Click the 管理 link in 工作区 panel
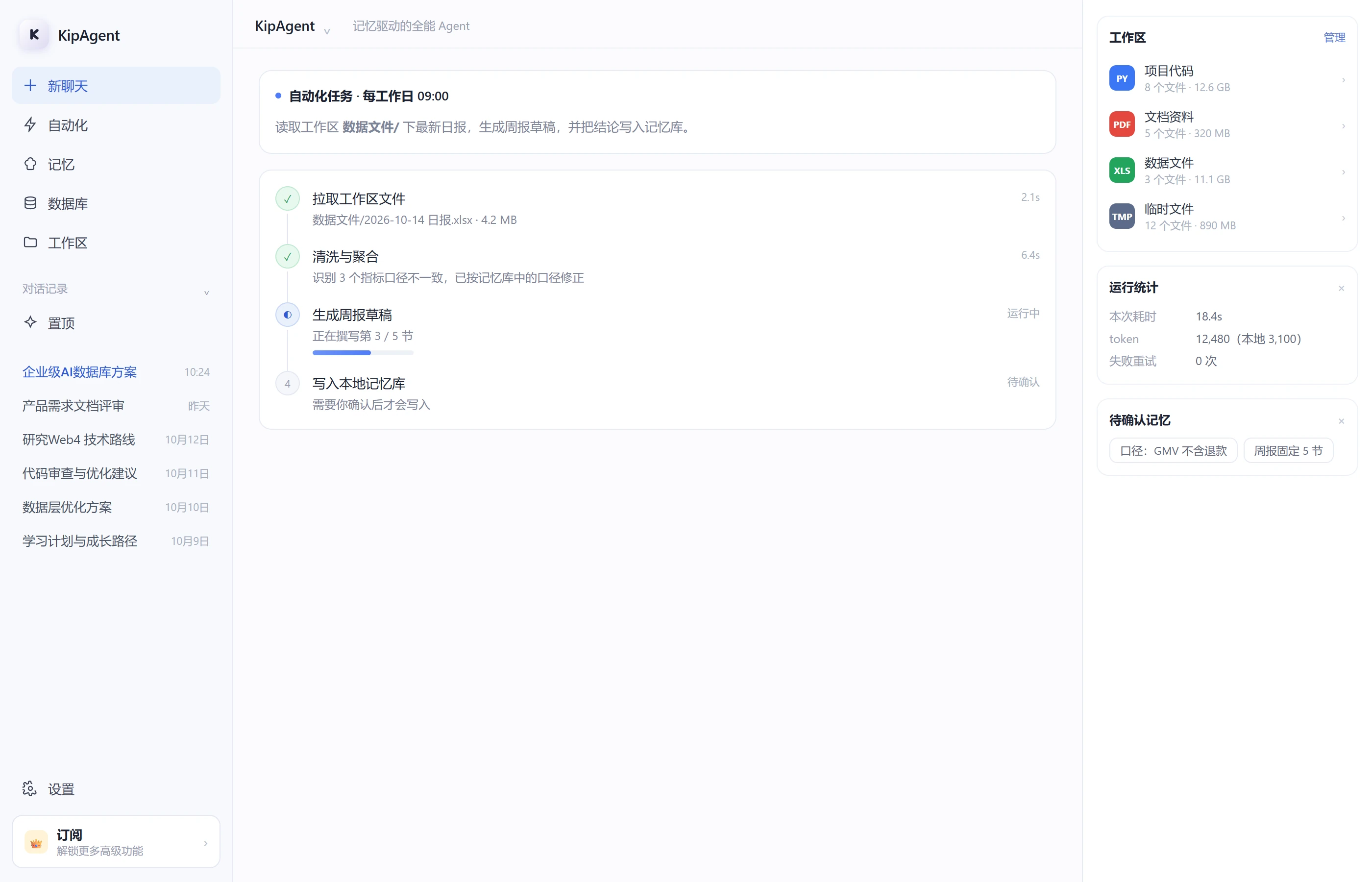This screenshot has height=882, width=1372. point(1334,37)
